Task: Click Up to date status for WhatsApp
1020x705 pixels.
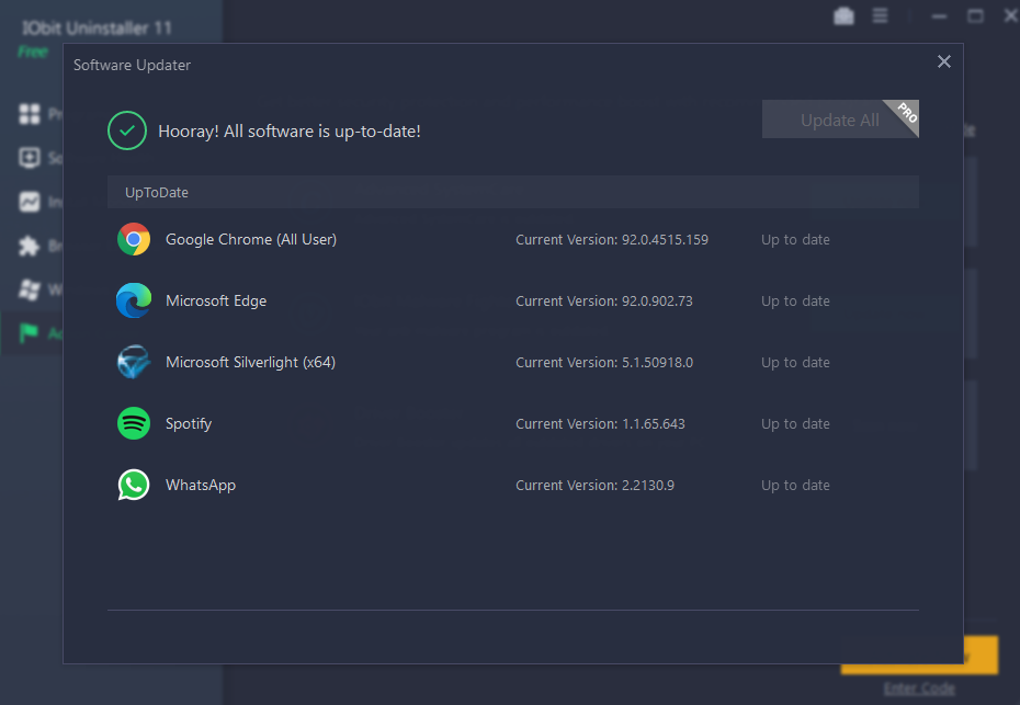Action: [795, 485]
